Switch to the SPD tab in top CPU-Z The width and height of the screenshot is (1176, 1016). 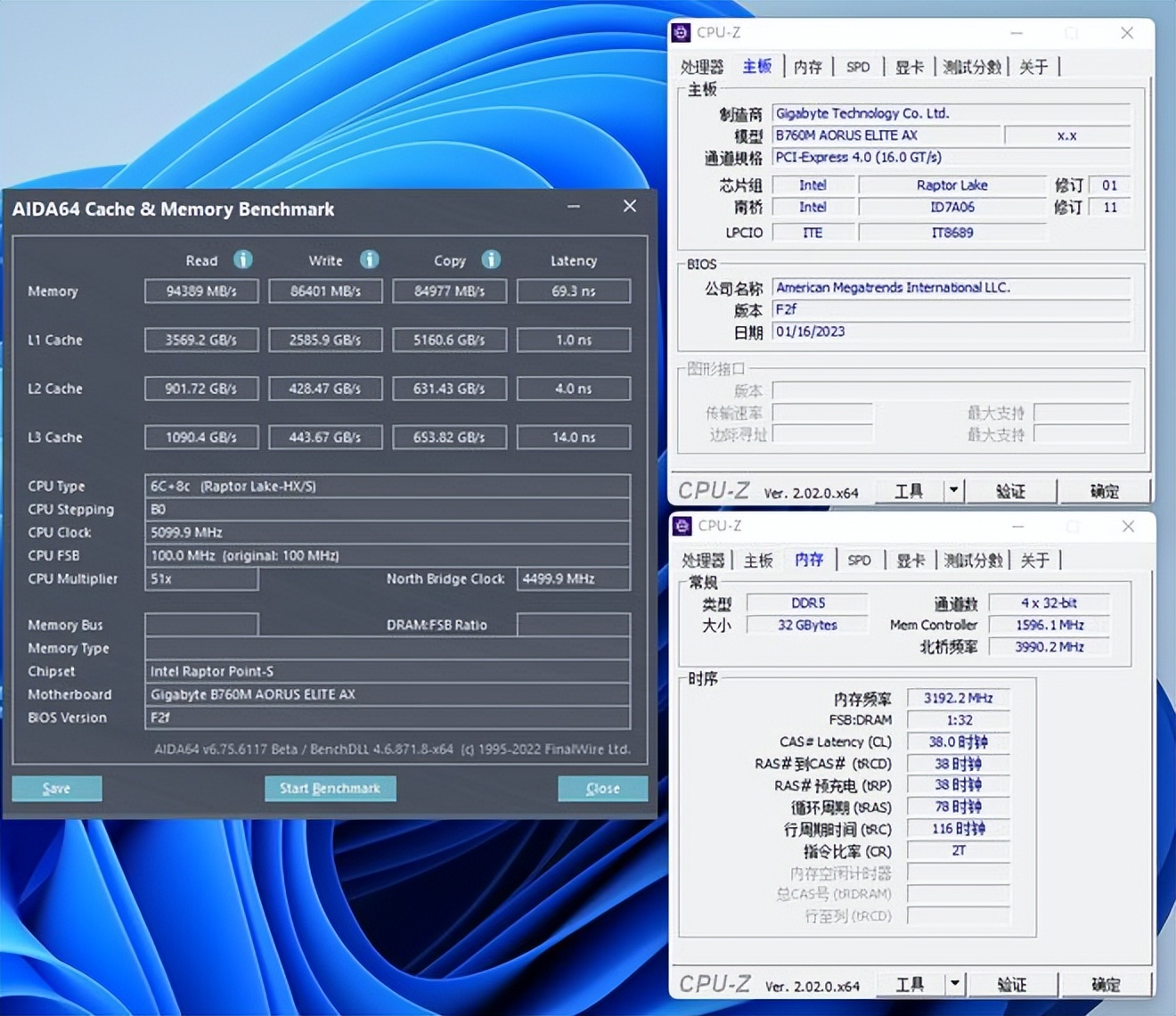tap(857, 66)
